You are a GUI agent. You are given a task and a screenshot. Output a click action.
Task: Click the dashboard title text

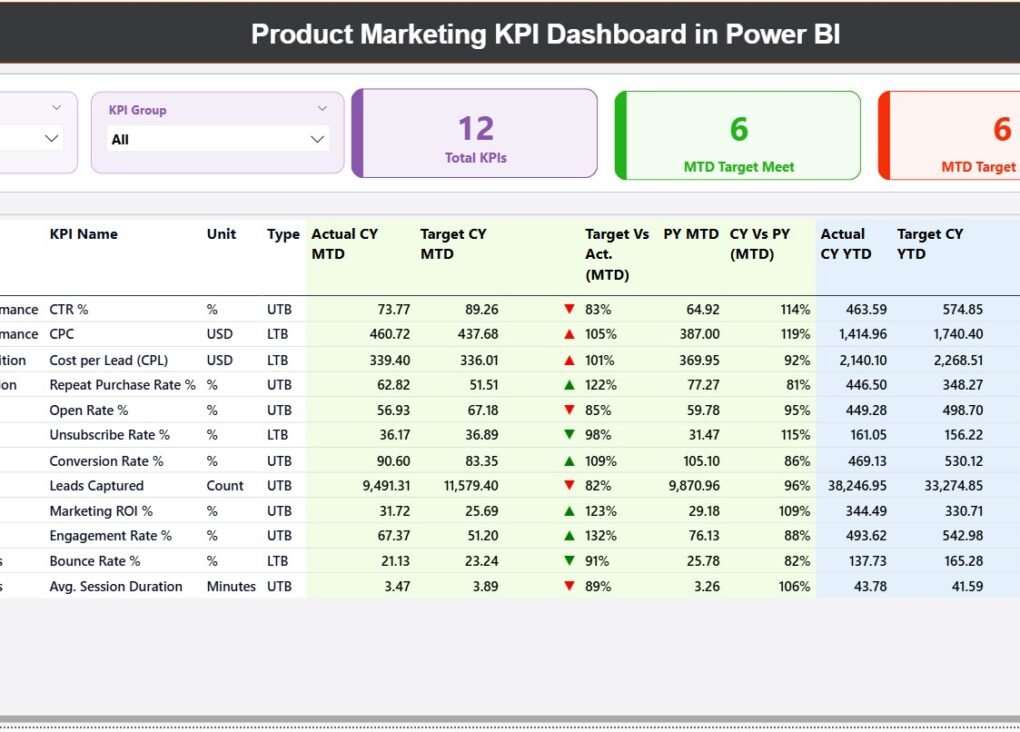tap(545, 34)
